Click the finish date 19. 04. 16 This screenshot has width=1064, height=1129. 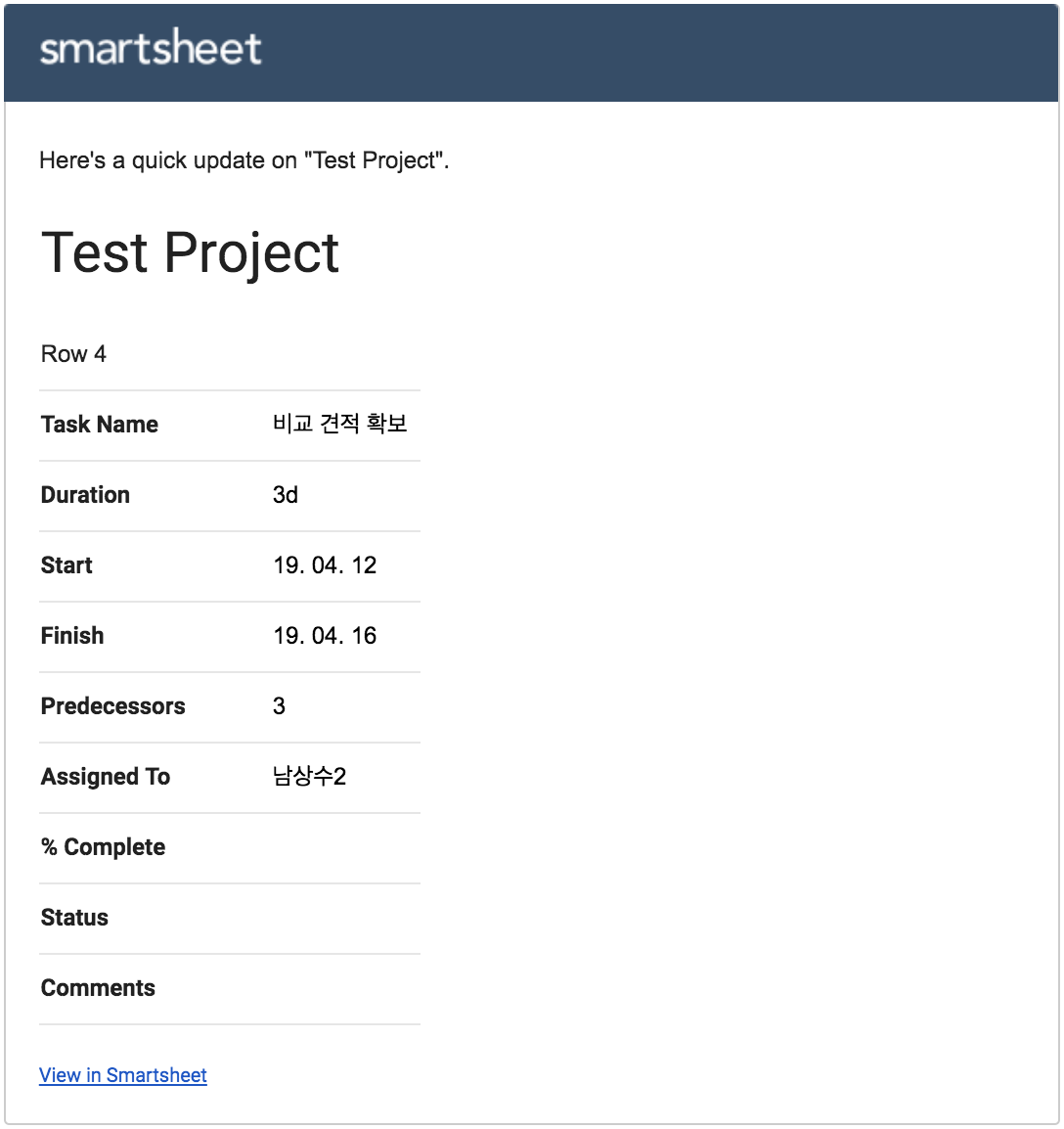[325, 636]
